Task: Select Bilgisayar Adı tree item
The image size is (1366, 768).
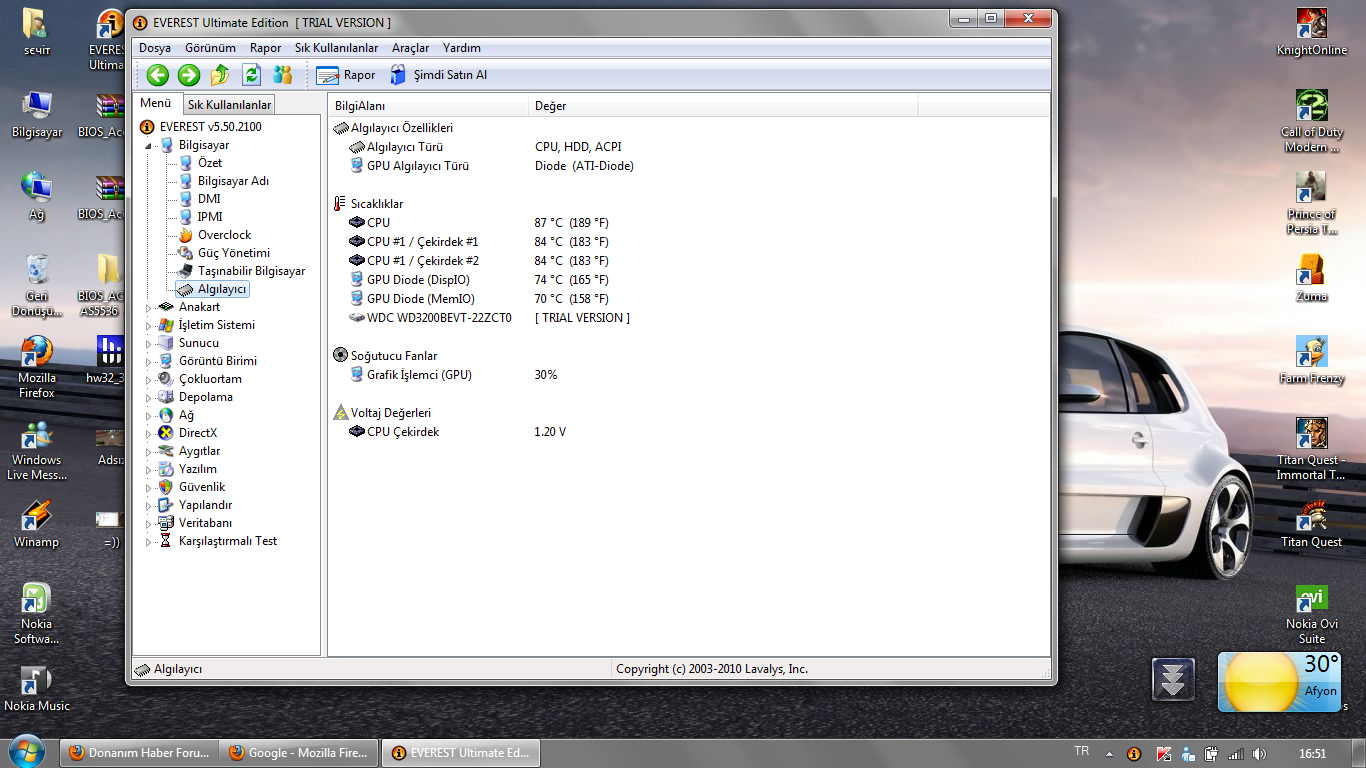Action: [x=233, y=181]
